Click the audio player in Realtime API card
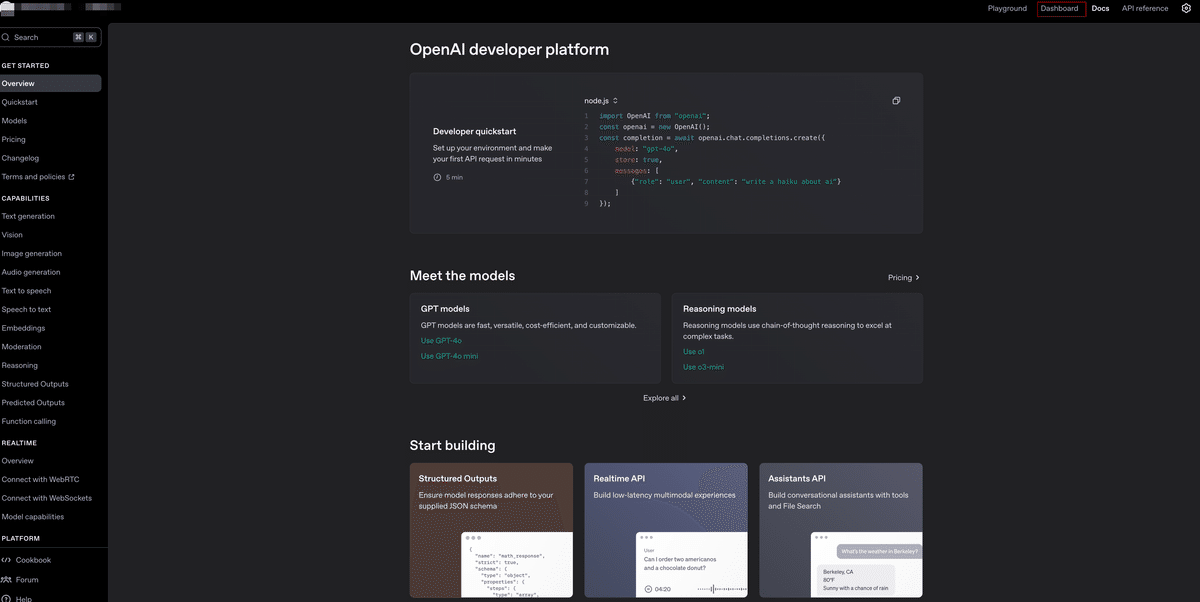This screenshot has width=1200, height=602. click(x=695, y=589)
